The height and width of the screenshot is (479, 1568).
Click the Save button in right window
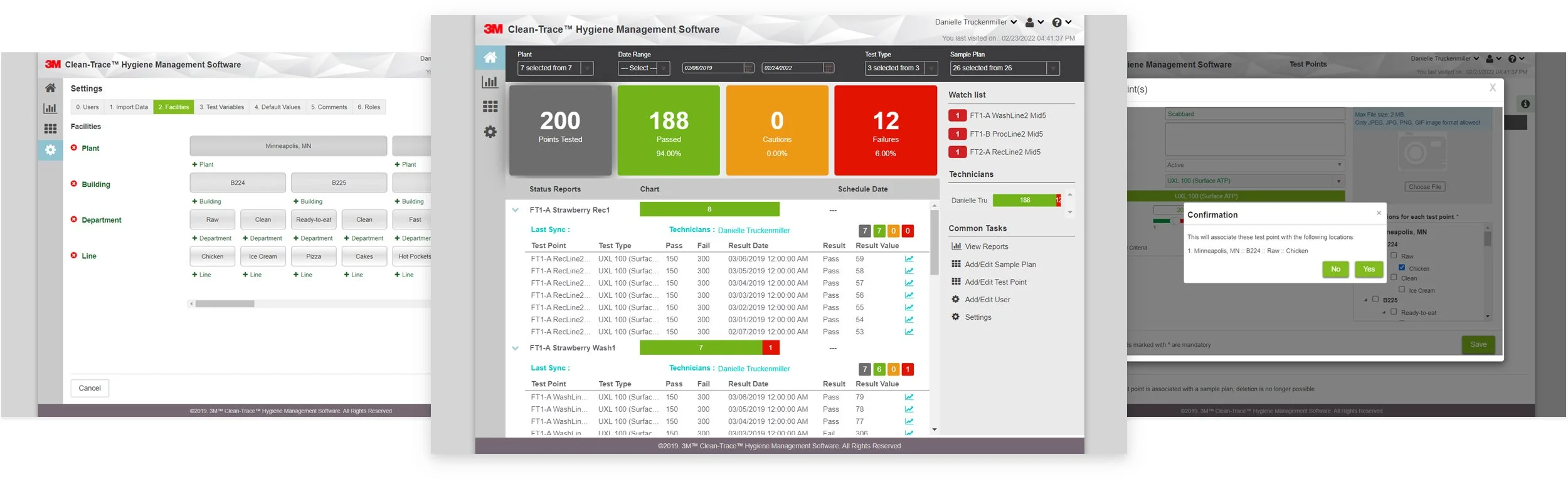1478,344
